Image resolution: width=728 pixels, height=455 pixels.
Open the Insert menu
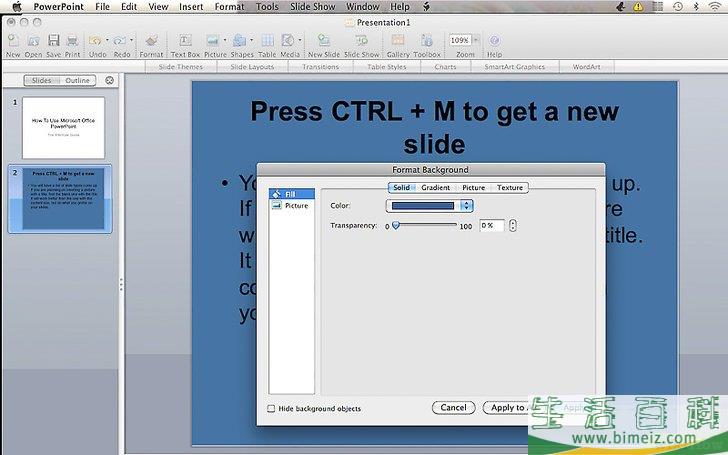(191, 6)
